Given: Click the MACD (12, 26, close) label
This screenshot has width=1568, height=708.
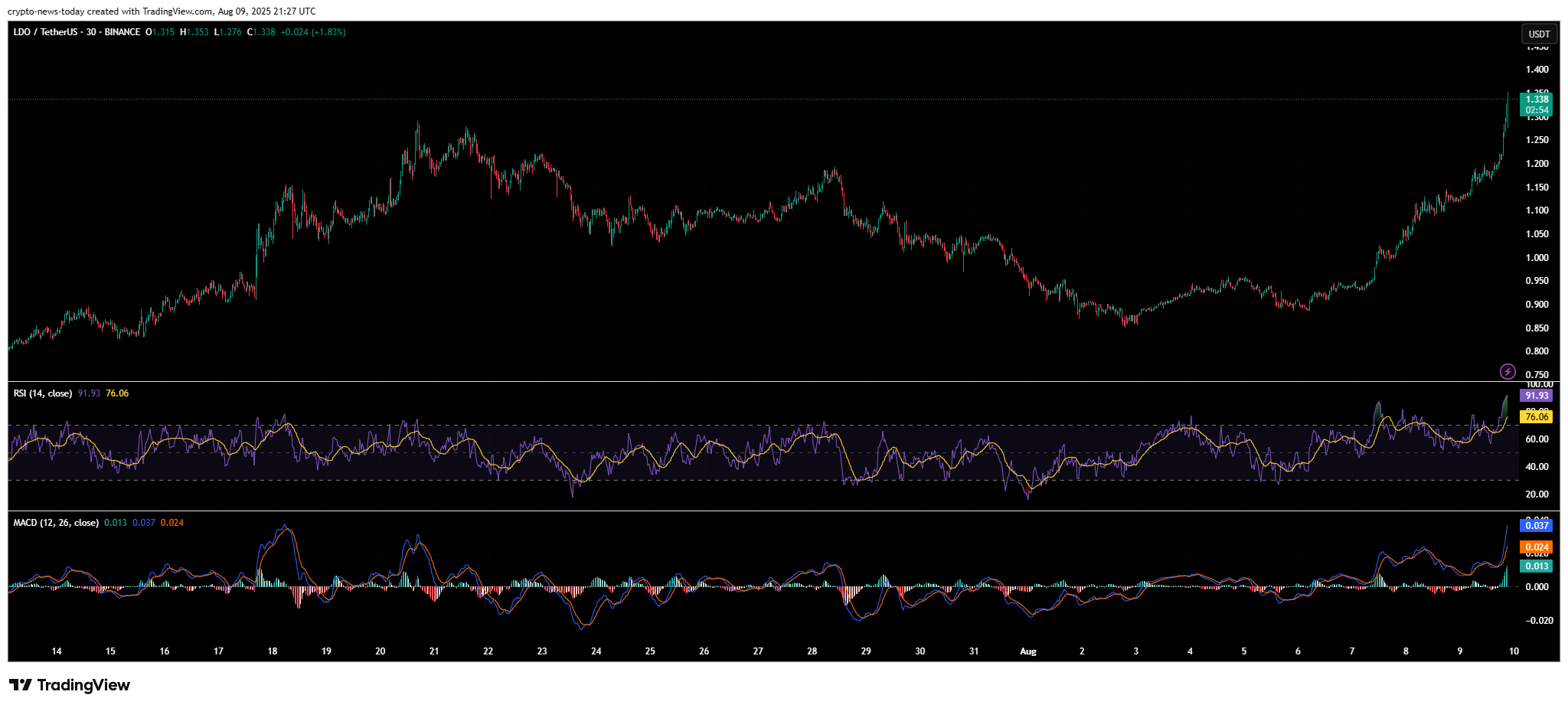Looking at the screenshot, I should tap(56, 523).
